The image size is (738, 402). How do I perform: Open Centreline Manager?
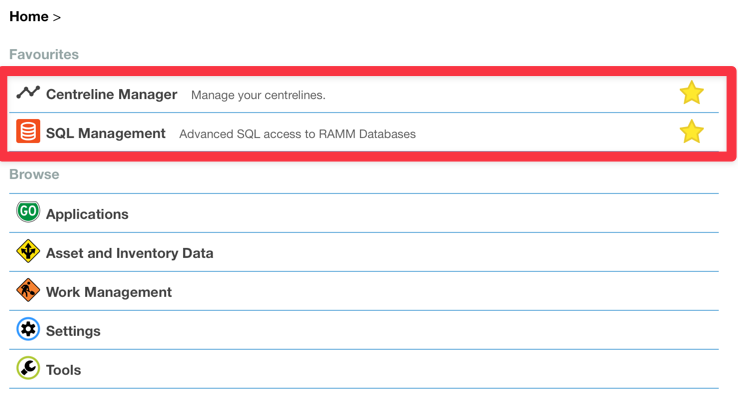(x=112, y=94)
